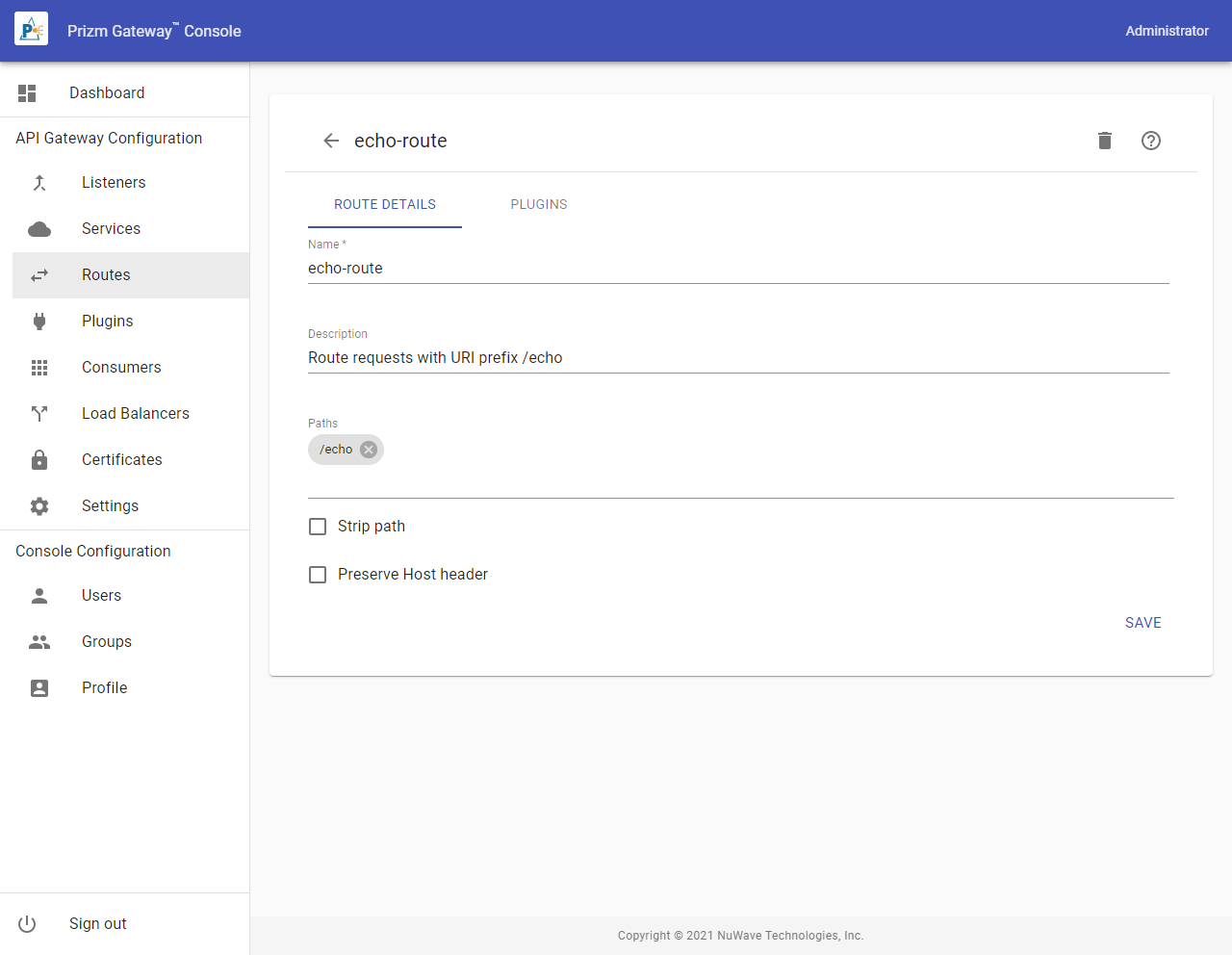1232x955 pixels.
Task: Click the Listeners sidebar icon
Action: (39, 183)
